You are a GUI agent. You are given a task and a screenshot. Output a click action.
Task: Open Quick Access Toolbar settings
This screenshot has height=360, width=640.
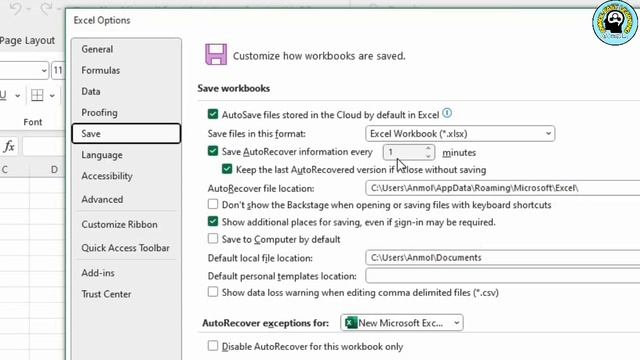point(126,248)
